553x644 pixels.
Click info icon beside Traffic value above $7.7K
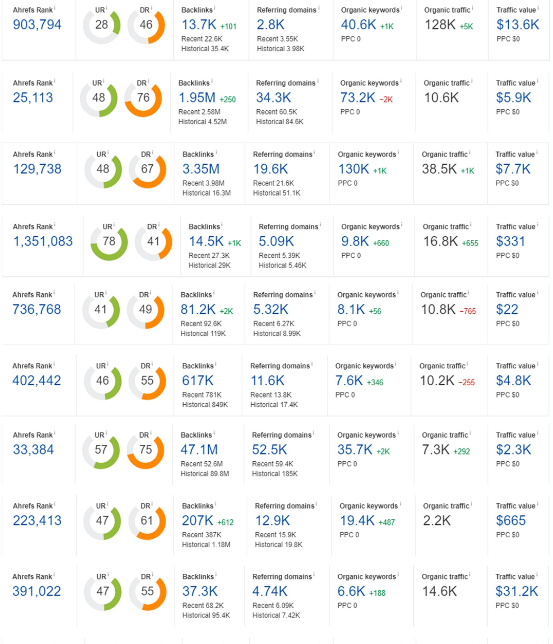click(x=537, y=152)
